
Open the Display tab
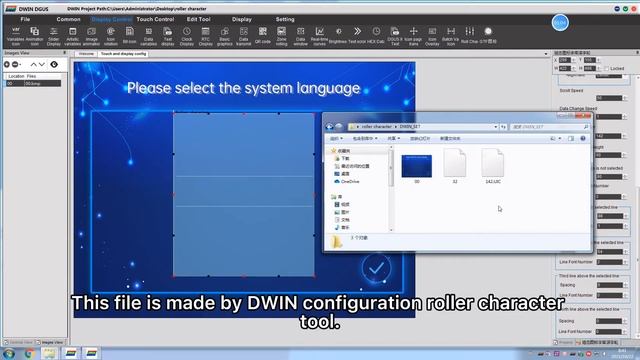(242, 19)
